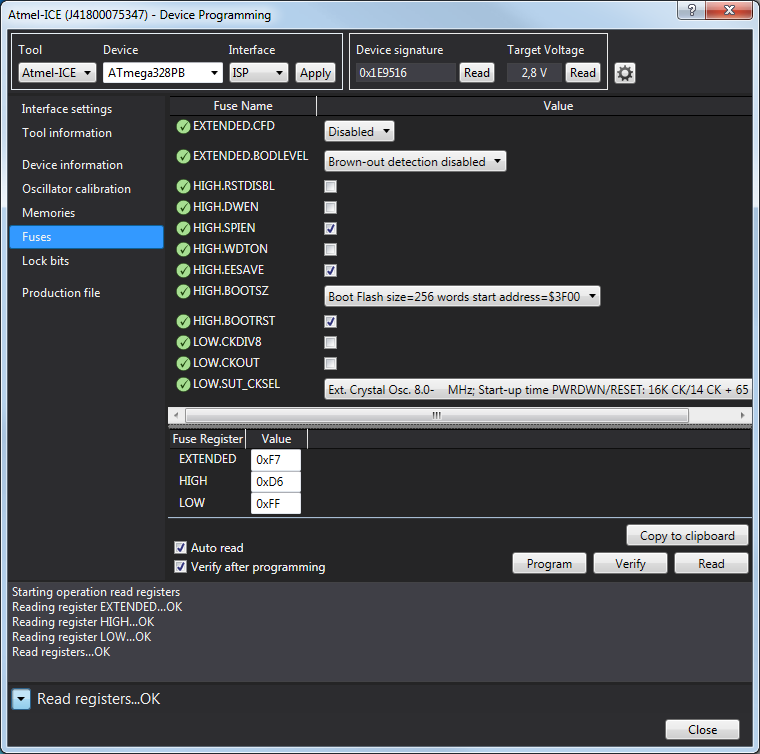Click green status icon beside HIGH.WDTON
760x754 pixels.
pos(183,250)
